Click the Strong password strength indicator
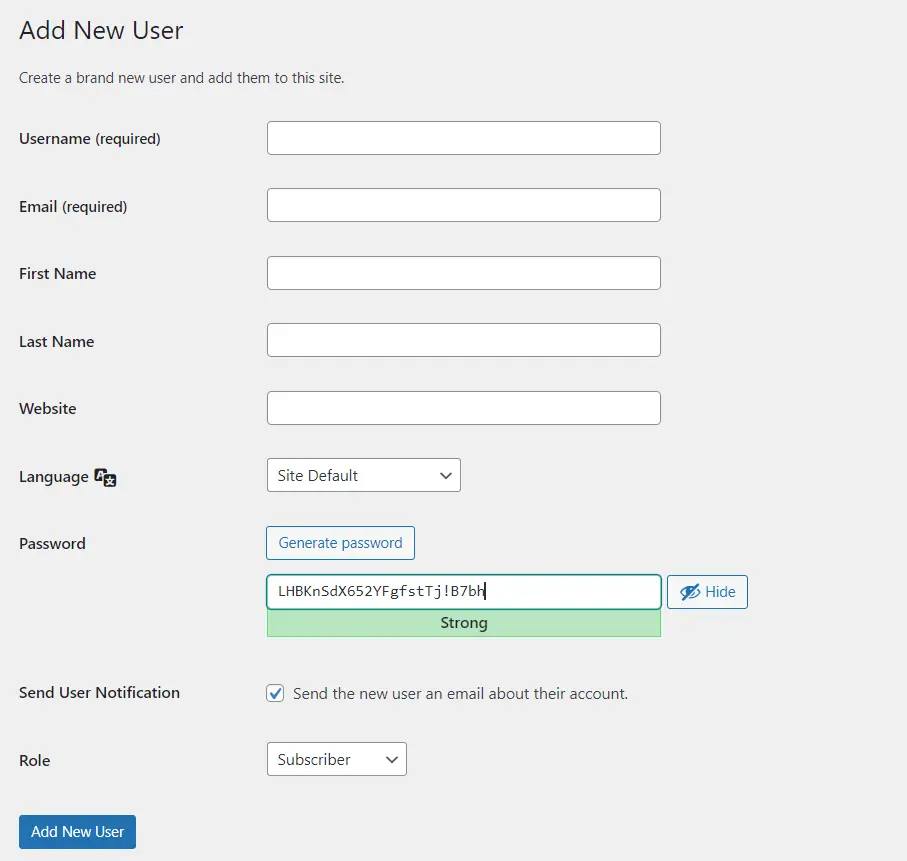Viewport: 907px width, 861px height. (x=464, y=623)
